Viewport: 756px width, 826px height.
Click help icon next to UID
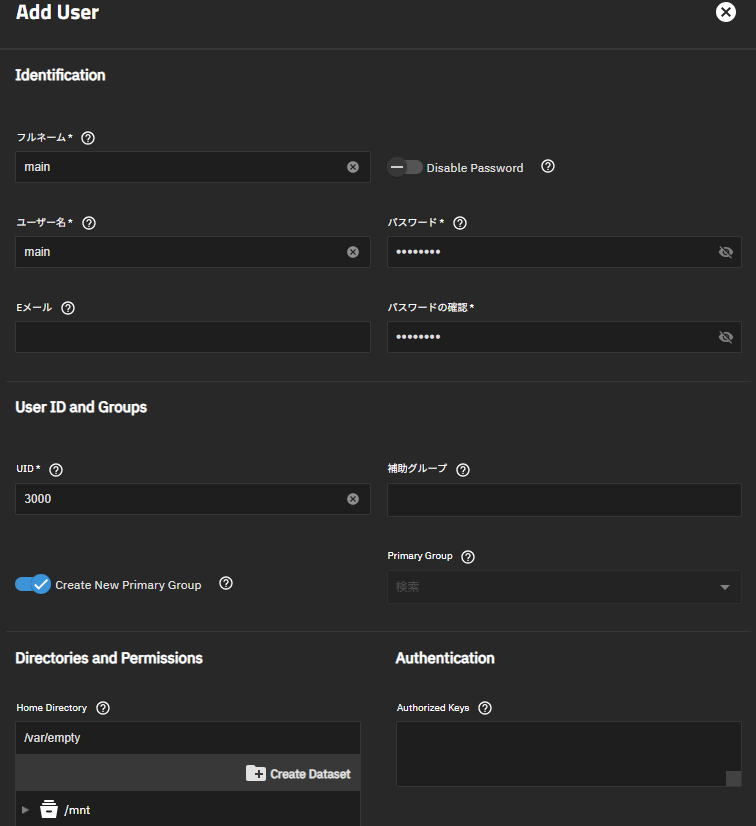[x=56, y=470]
